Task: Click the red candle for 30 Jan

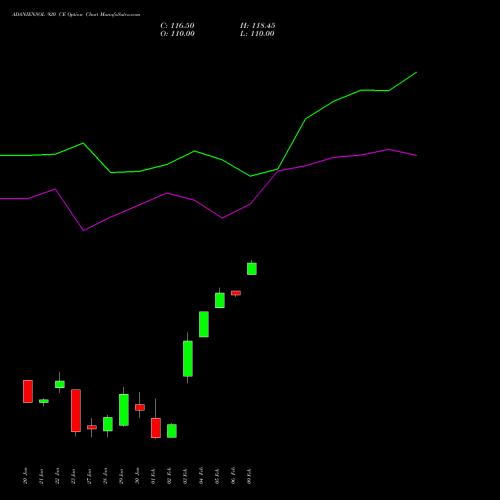Action: point(140,407)
